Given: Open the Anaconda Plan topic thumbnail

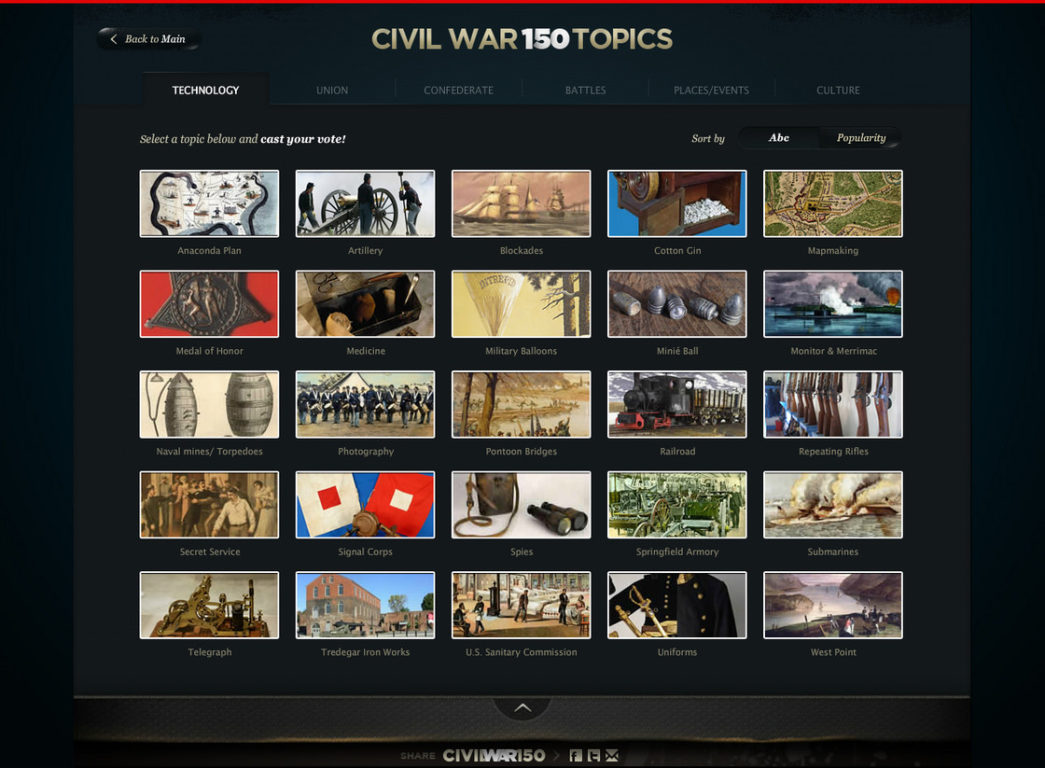Looking at the screenshot, I should (209, 203).
